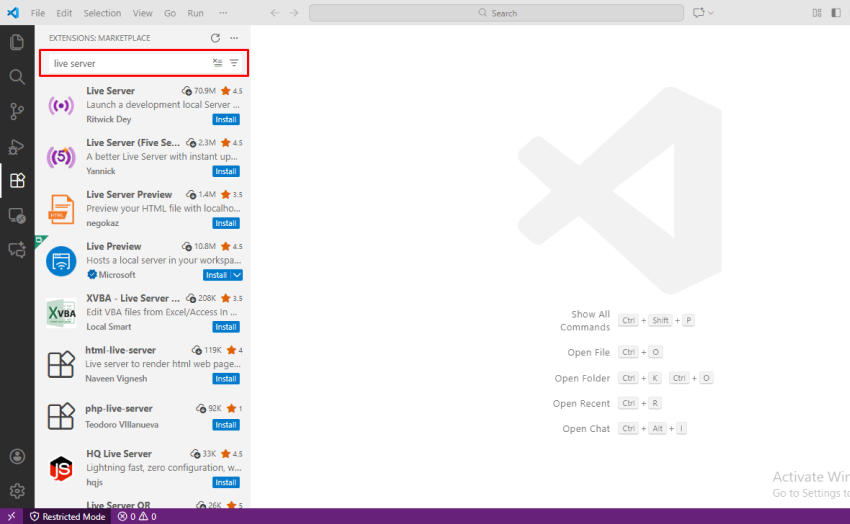The height and width of the screenshot is (524, 850).
Task: Refresh the extensions marketplace list
Action: tap(215, 38)
